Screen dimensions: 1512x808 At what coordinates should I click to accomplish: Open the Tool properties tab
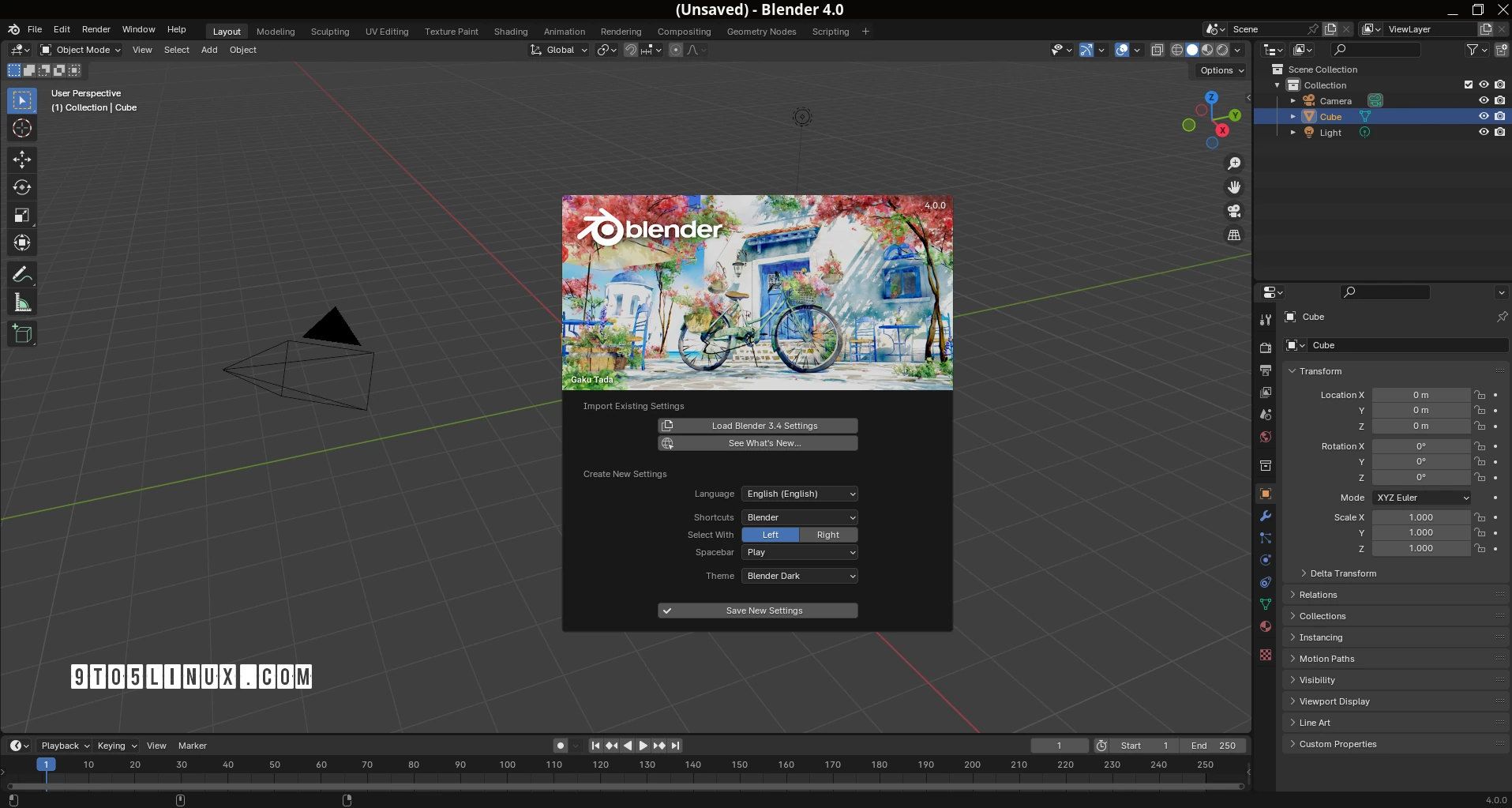click(x=1266, y=319)
